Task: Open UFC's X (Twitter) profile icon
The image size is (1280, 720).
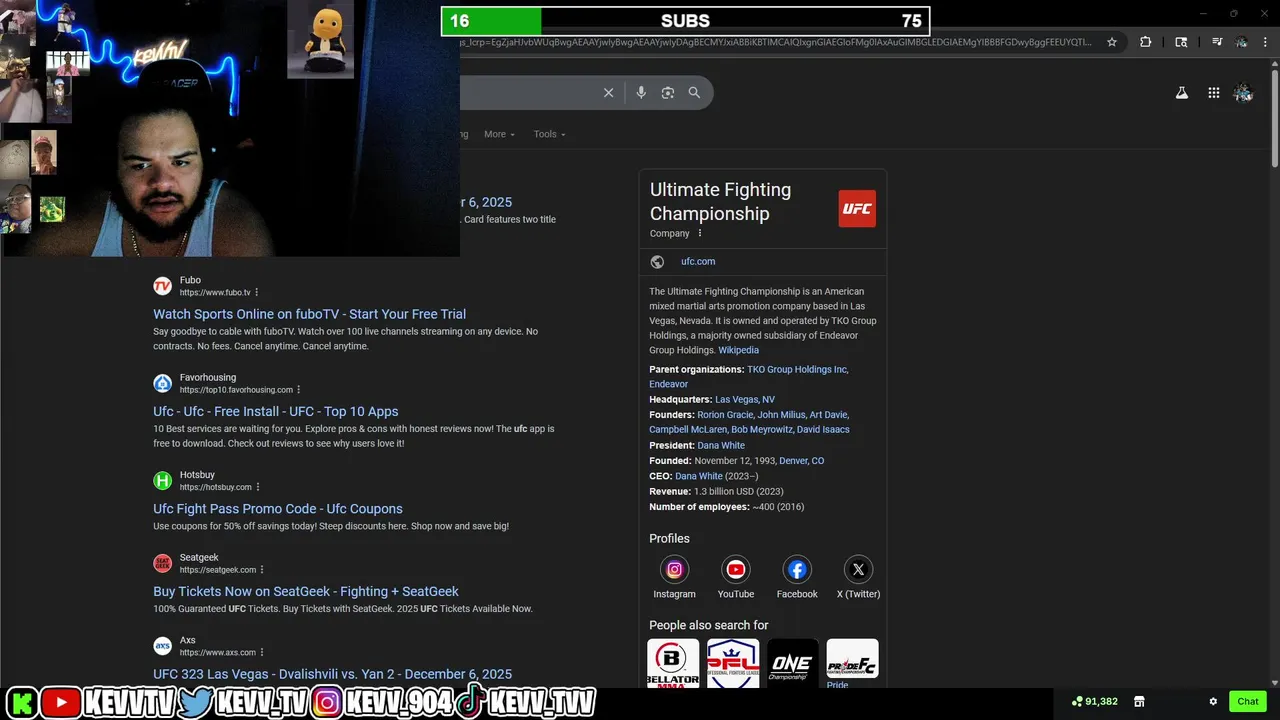Action: coord(858,569)
